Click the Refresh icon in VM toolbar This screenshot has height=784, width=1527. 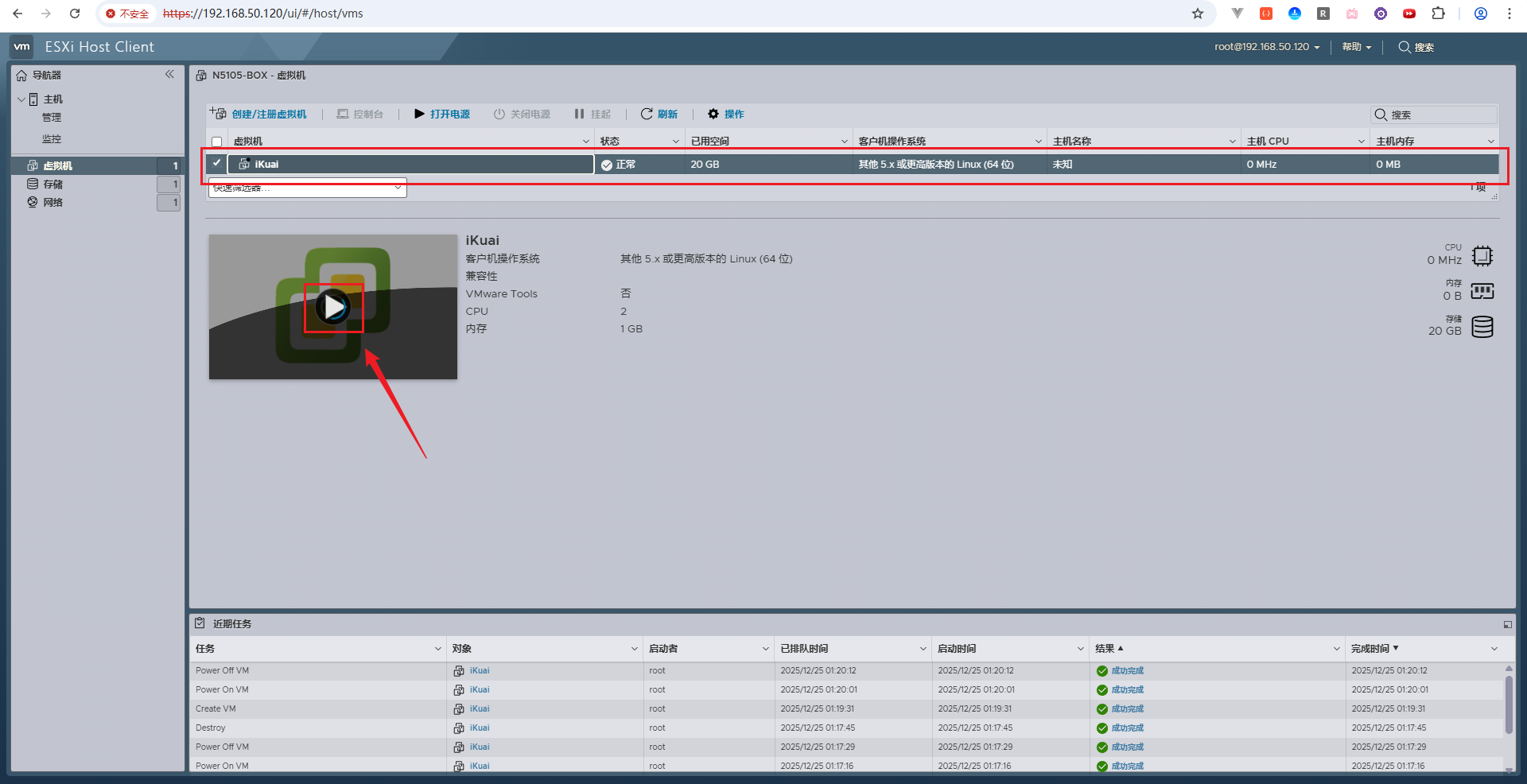point(647,114)
